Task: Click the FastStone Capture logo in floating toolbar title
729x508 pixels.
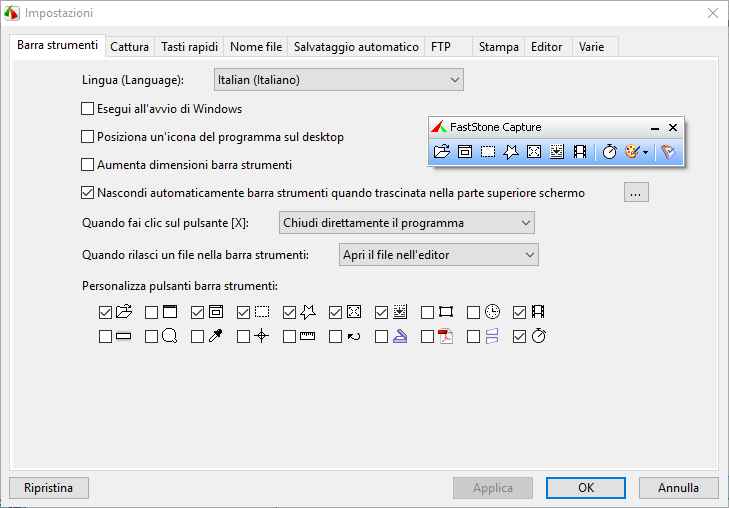Action: (438, 127)
